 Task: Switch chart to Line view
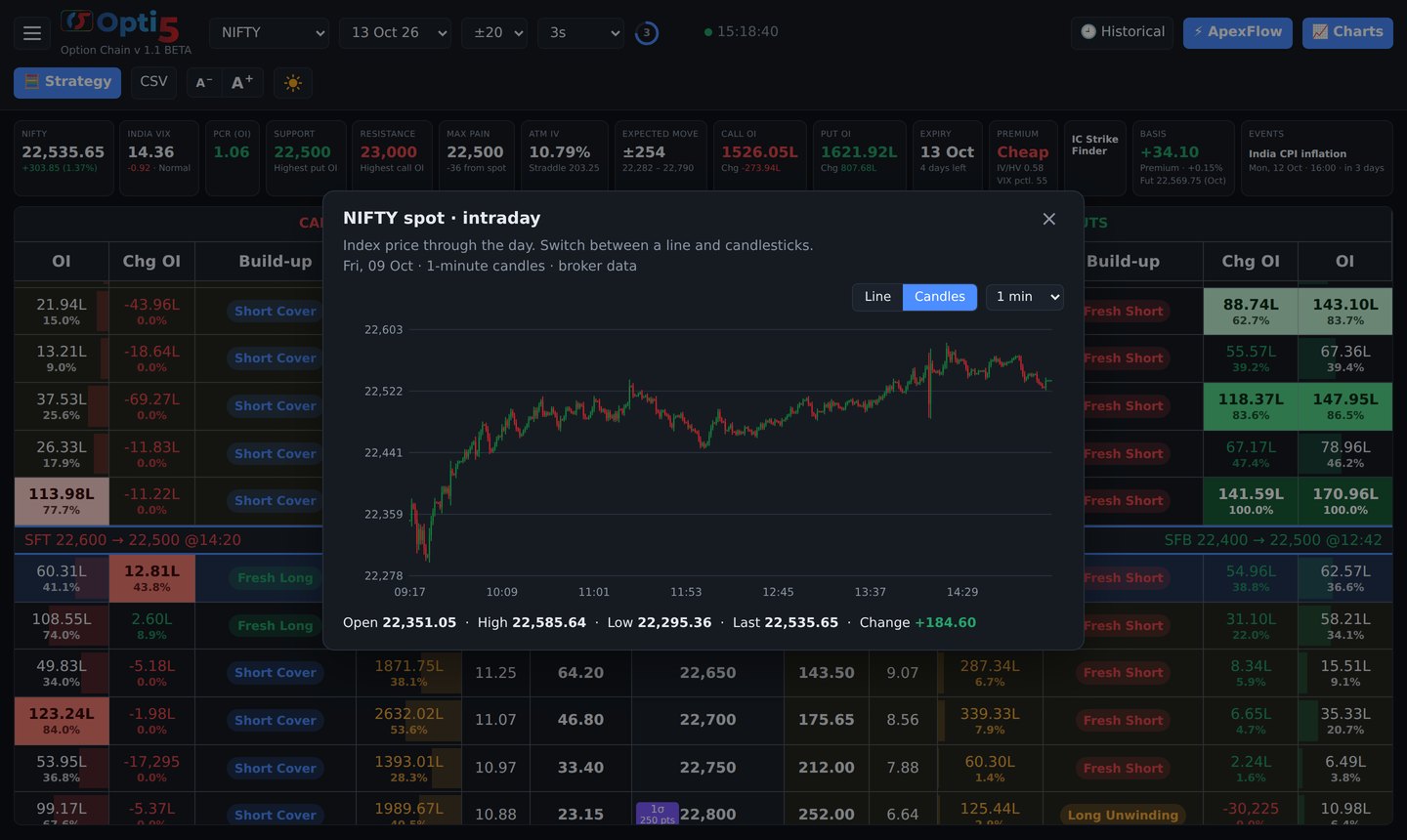pos(877,297)
